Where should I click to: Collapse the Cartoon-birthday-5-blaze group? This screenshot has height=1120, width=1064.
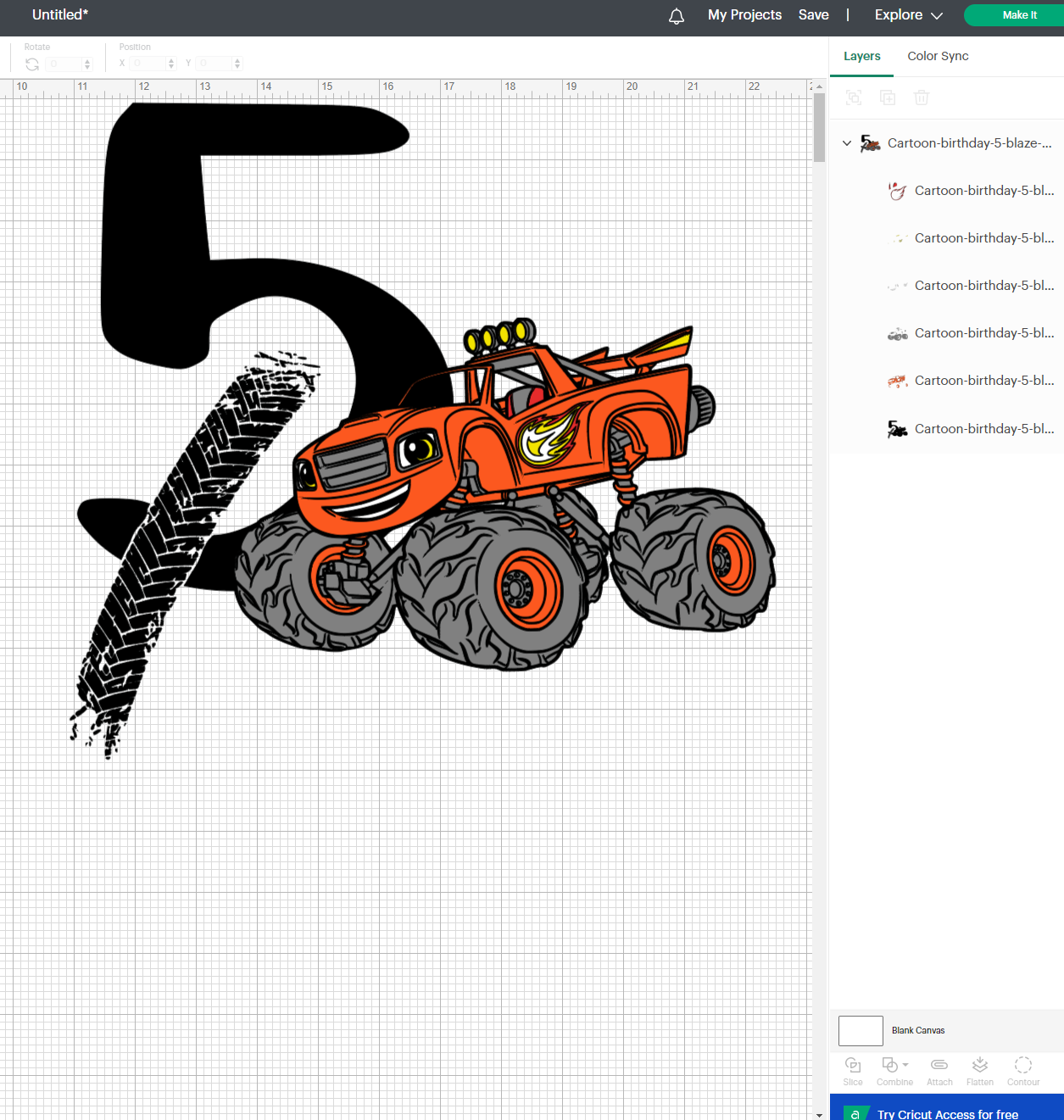coord(846,142)
